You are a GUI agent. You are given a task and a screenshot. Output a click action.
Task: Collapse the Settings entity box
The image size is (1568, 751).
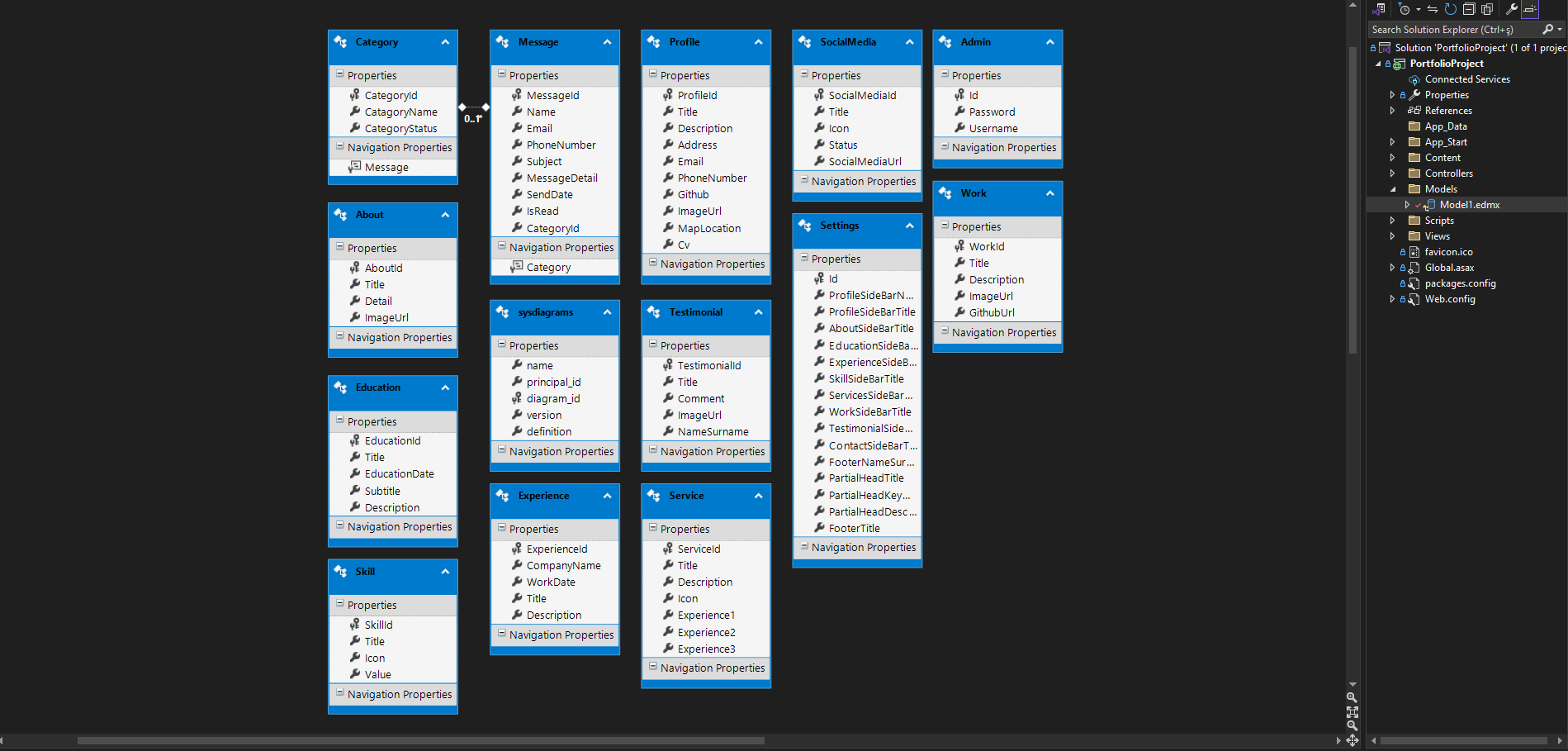point(909,226)
